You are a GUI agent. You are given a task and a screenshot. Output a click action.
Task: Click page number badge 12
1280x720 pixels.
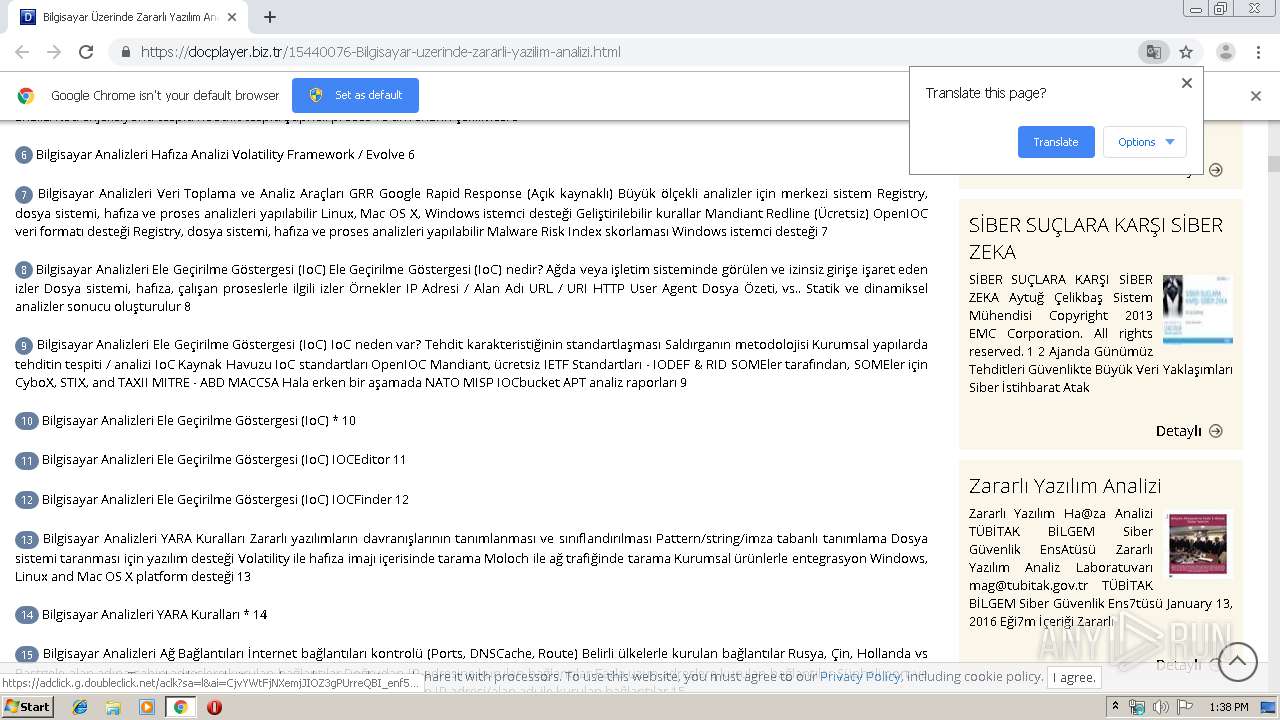[27, 500]
